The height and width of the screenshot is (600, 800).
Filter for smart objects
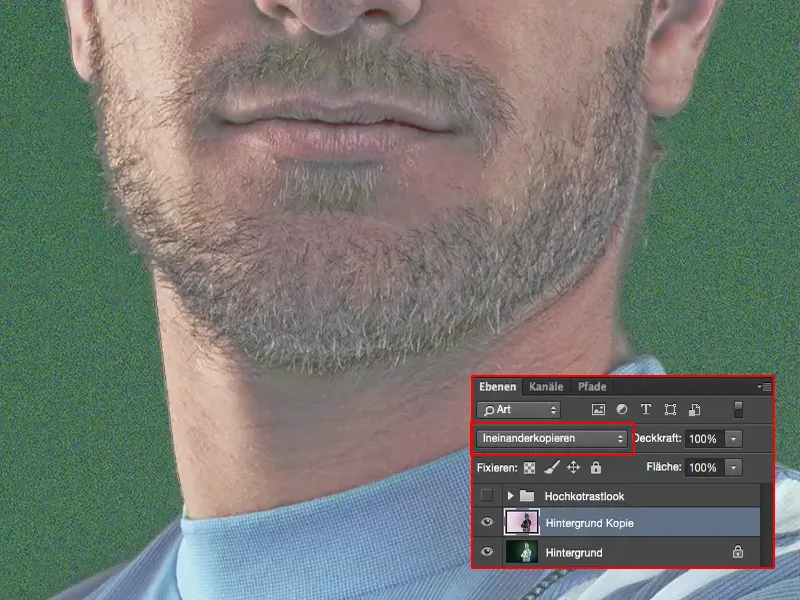pyautogui.click(x=694, y=409)
